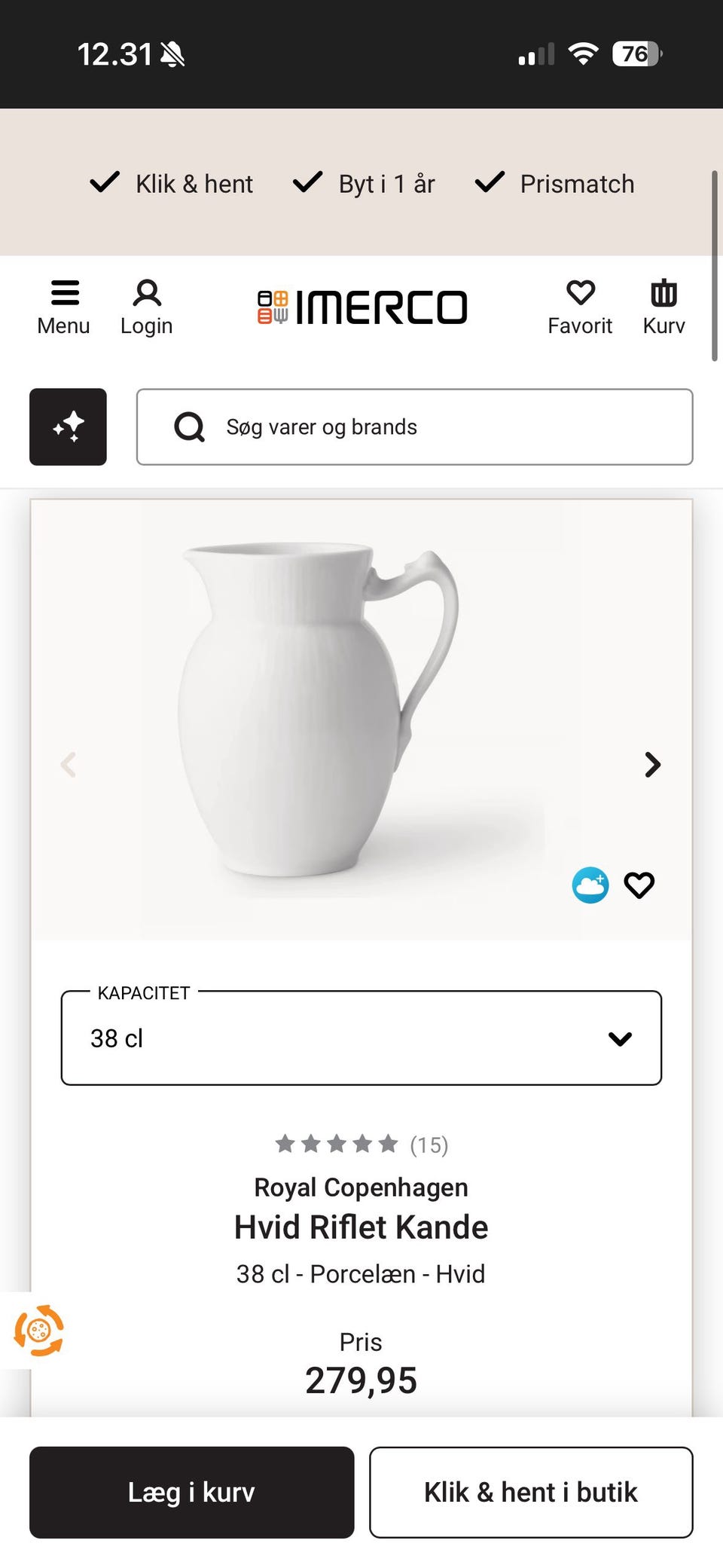Viewport: 723px width, 1568px height.
Task: Click the five-star rating reviews
Action: 361,1145
